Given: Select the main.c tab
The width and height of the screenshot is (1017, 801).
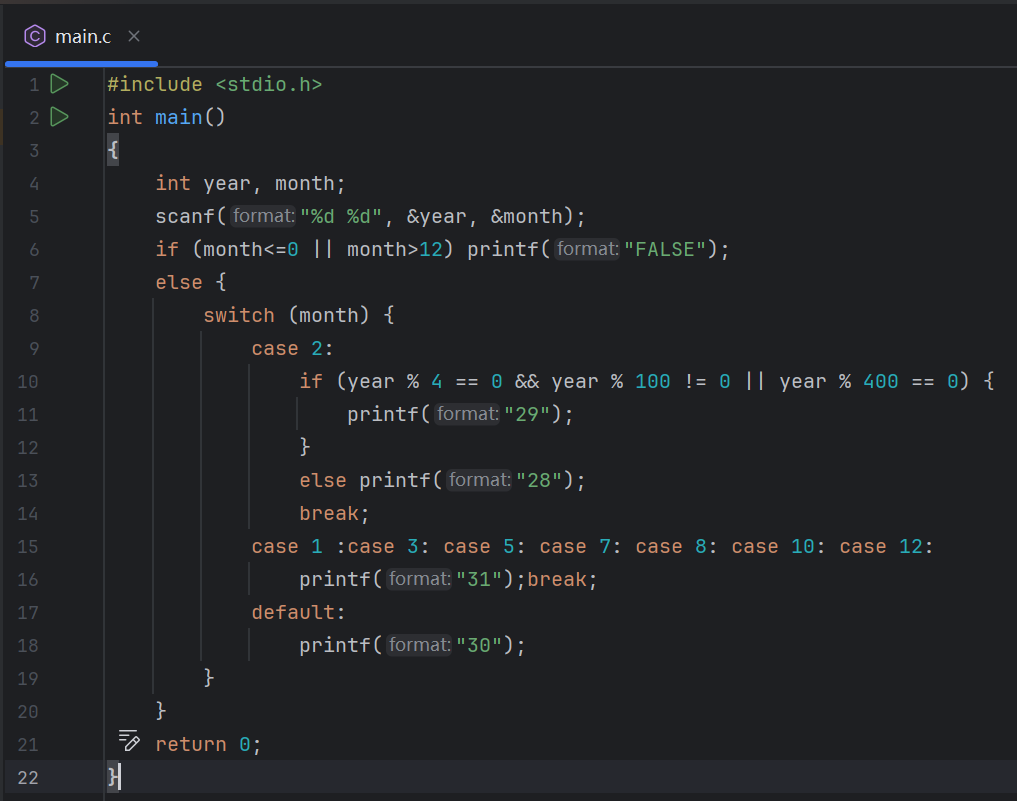Looking at the screenshot, I should tap(83, 36).
